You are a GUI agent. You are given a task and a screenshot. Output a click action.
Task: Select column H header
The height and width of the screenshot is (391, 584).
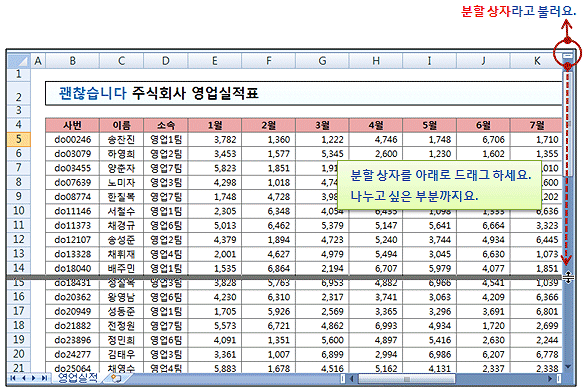376,61
